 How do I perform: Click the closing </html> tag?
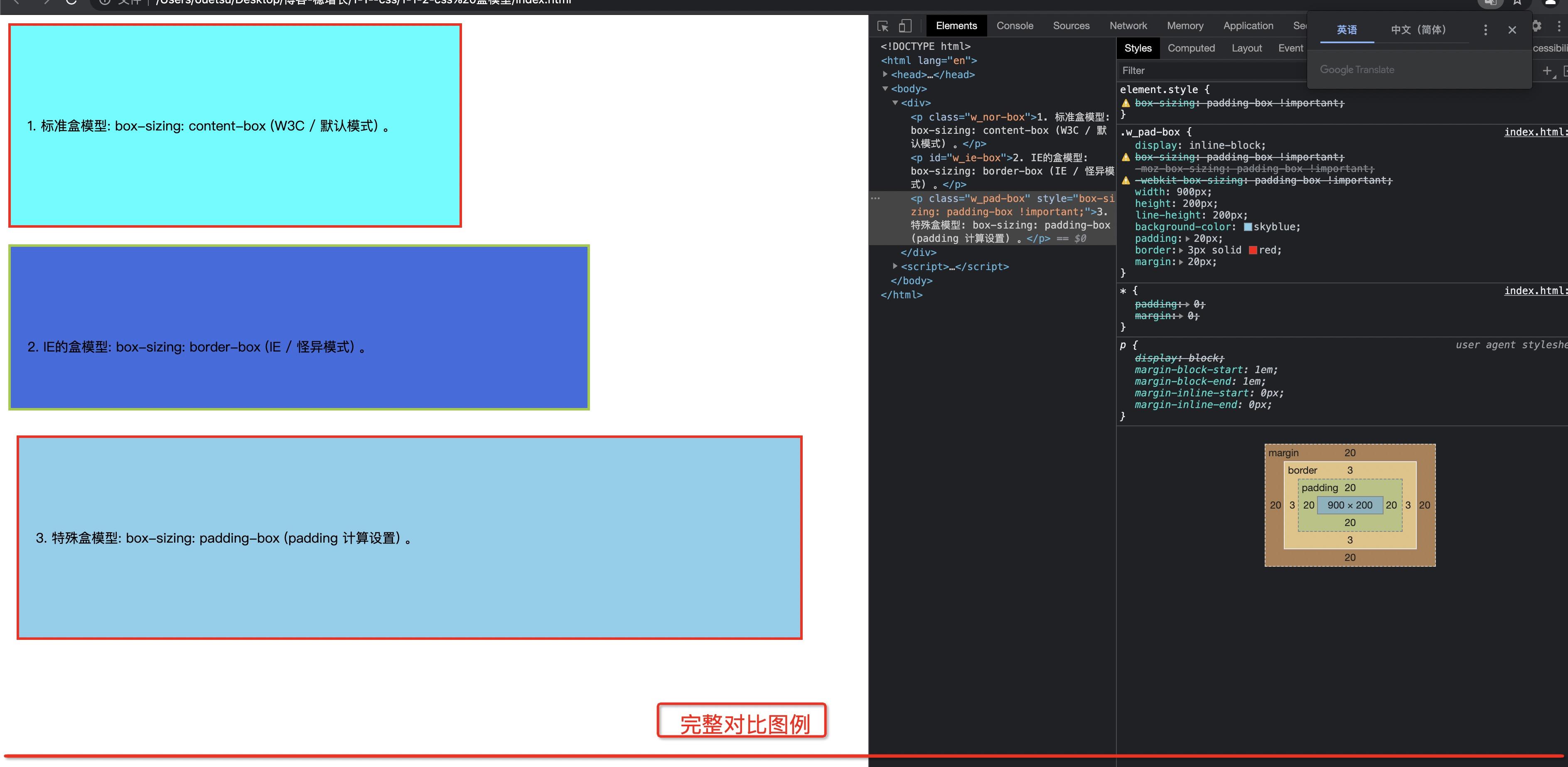click(902, 295)
